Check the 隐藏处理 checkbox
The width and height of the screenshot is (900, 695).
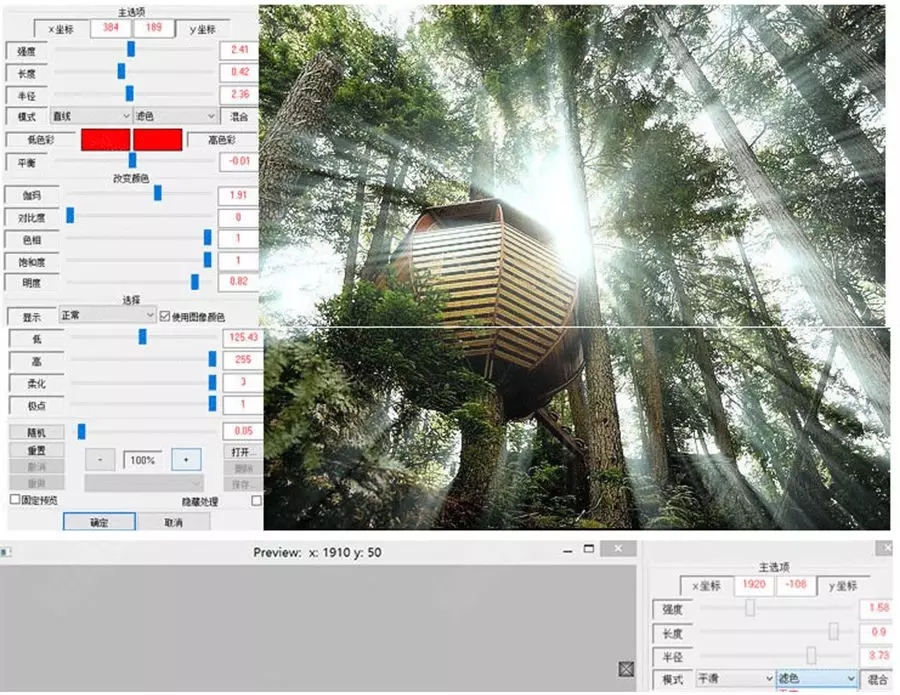pyautogui.click(x=257, y=501)
